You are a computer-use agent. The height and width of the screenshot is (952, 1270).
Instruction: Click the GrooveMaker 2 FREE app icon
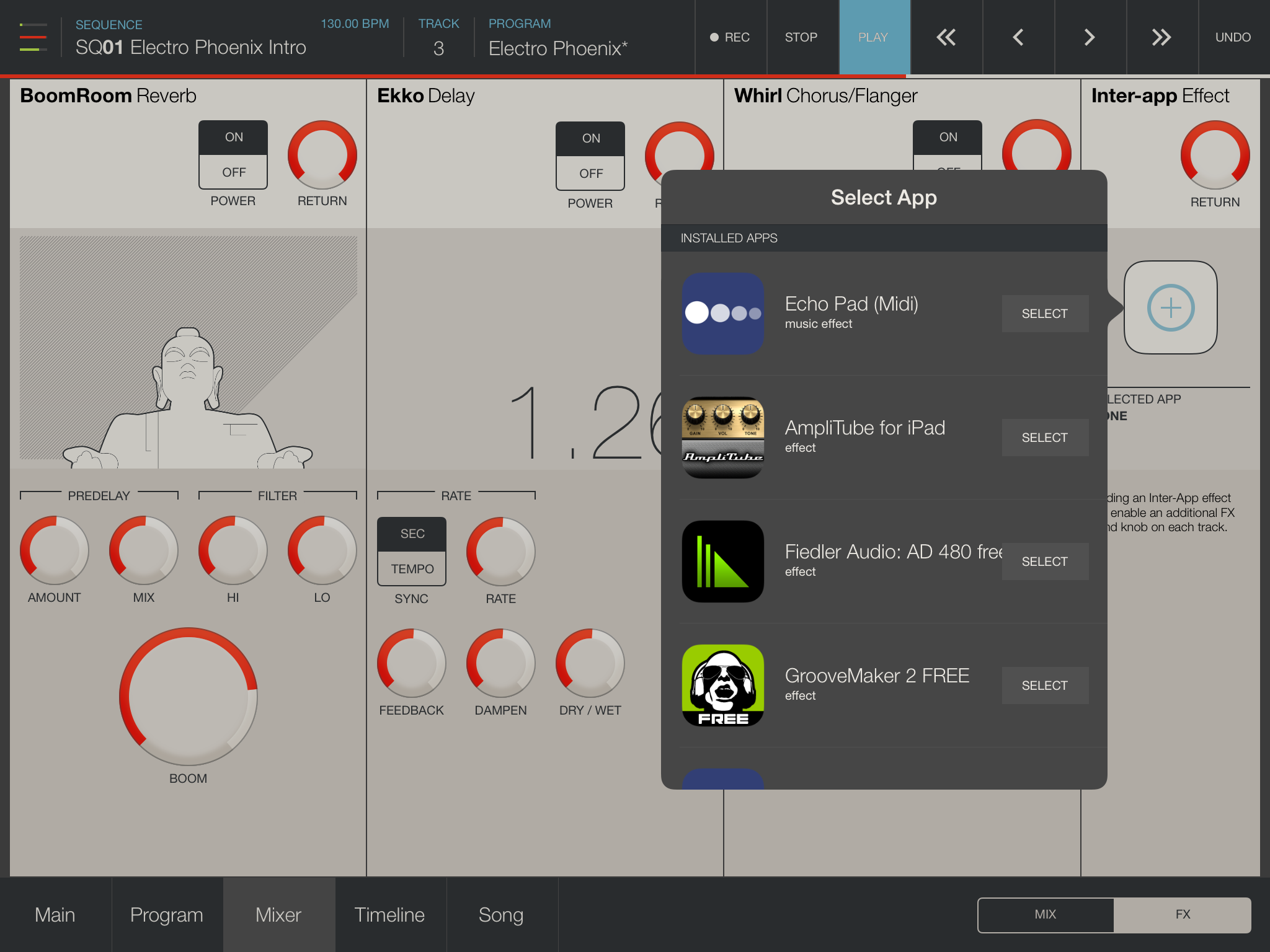[723, 685]
